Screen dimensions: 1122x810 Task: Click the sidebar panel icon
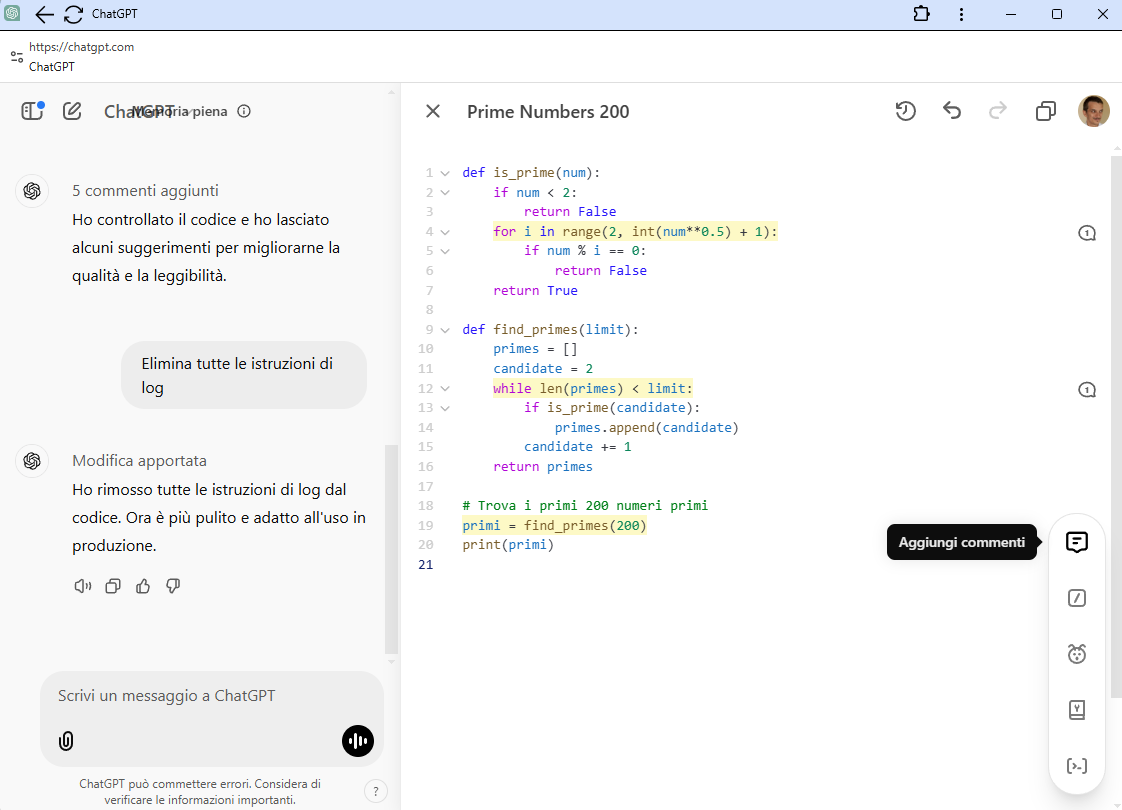pos(32,111)
